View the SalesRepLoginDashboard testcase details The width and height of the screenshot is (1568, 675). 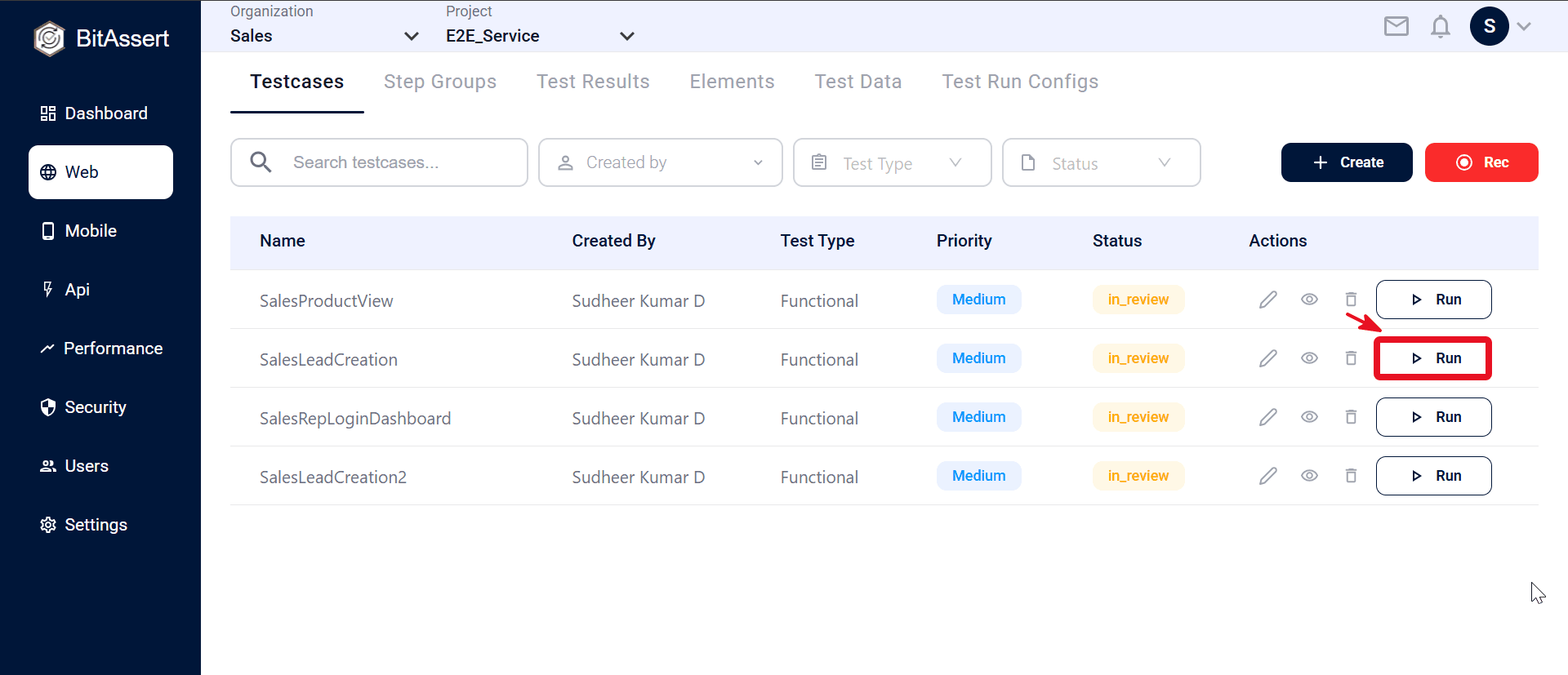pos(1310,417)
